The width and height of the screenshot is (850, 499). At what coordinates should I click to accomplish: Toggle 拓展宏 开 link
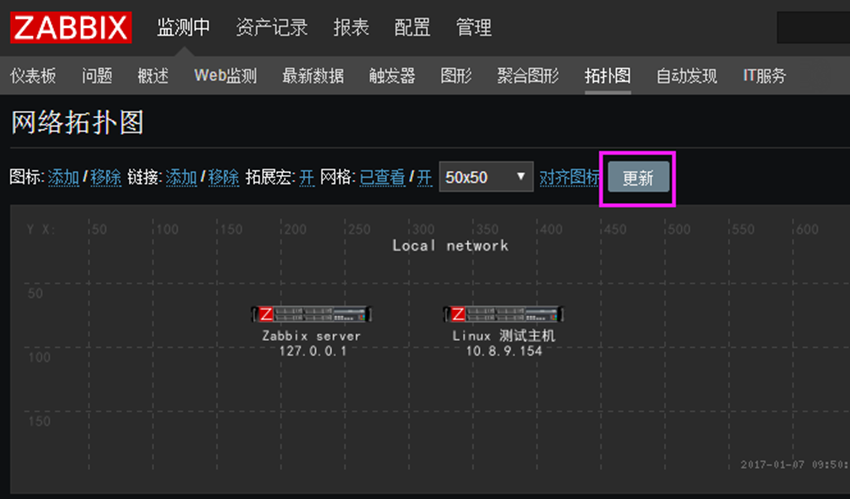coord(307,177)
